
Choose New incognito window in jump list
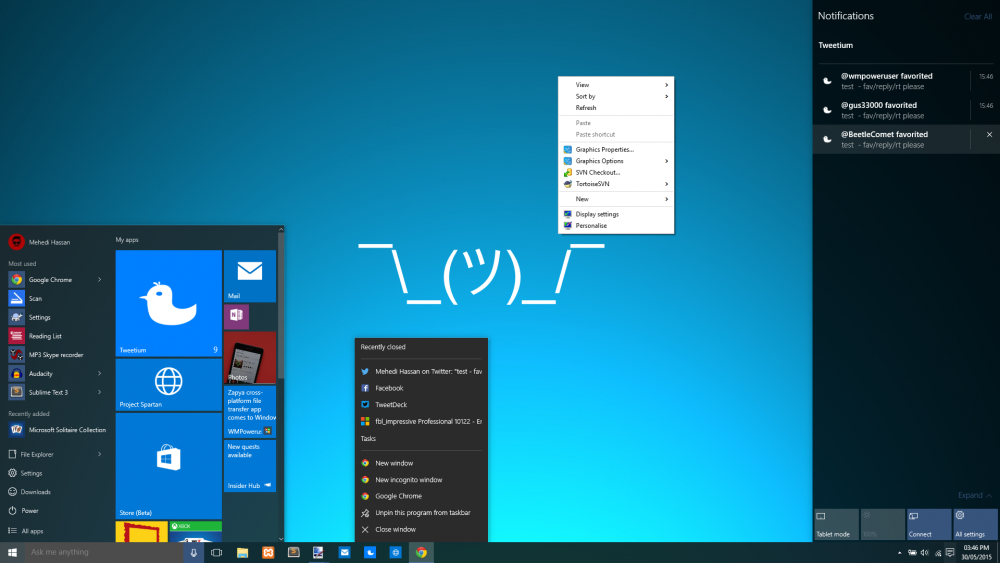tap(421, 479)
